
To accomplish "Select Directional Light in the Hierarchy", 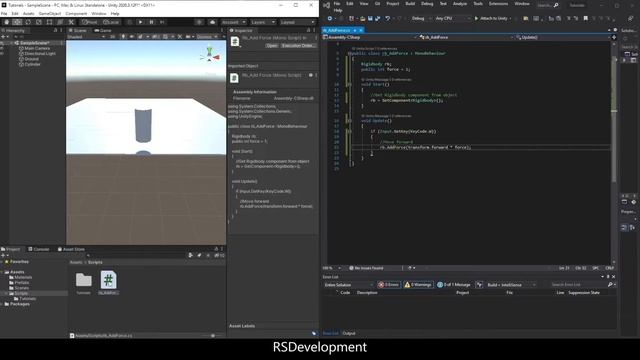I will [x=39, y=53].
